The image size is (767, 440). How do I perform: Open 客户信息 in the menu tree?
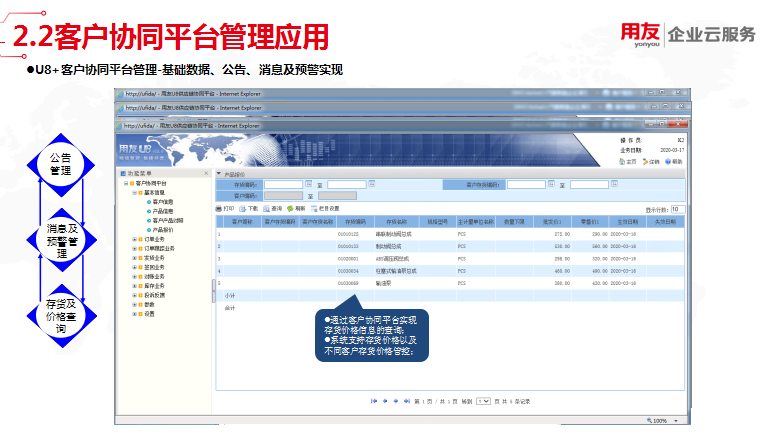coord(163,202)
